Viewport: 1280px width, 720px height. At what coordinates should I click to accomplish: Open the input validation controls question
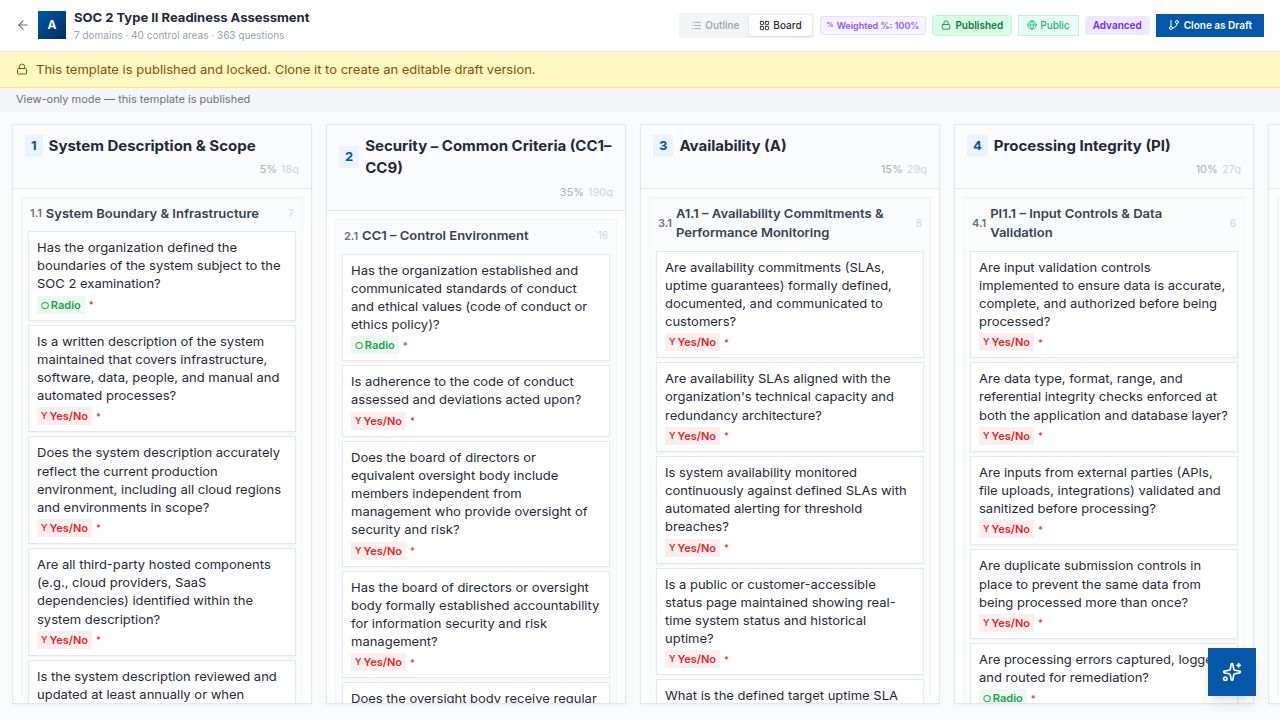pyautogui.click(x=1104, y=305)
